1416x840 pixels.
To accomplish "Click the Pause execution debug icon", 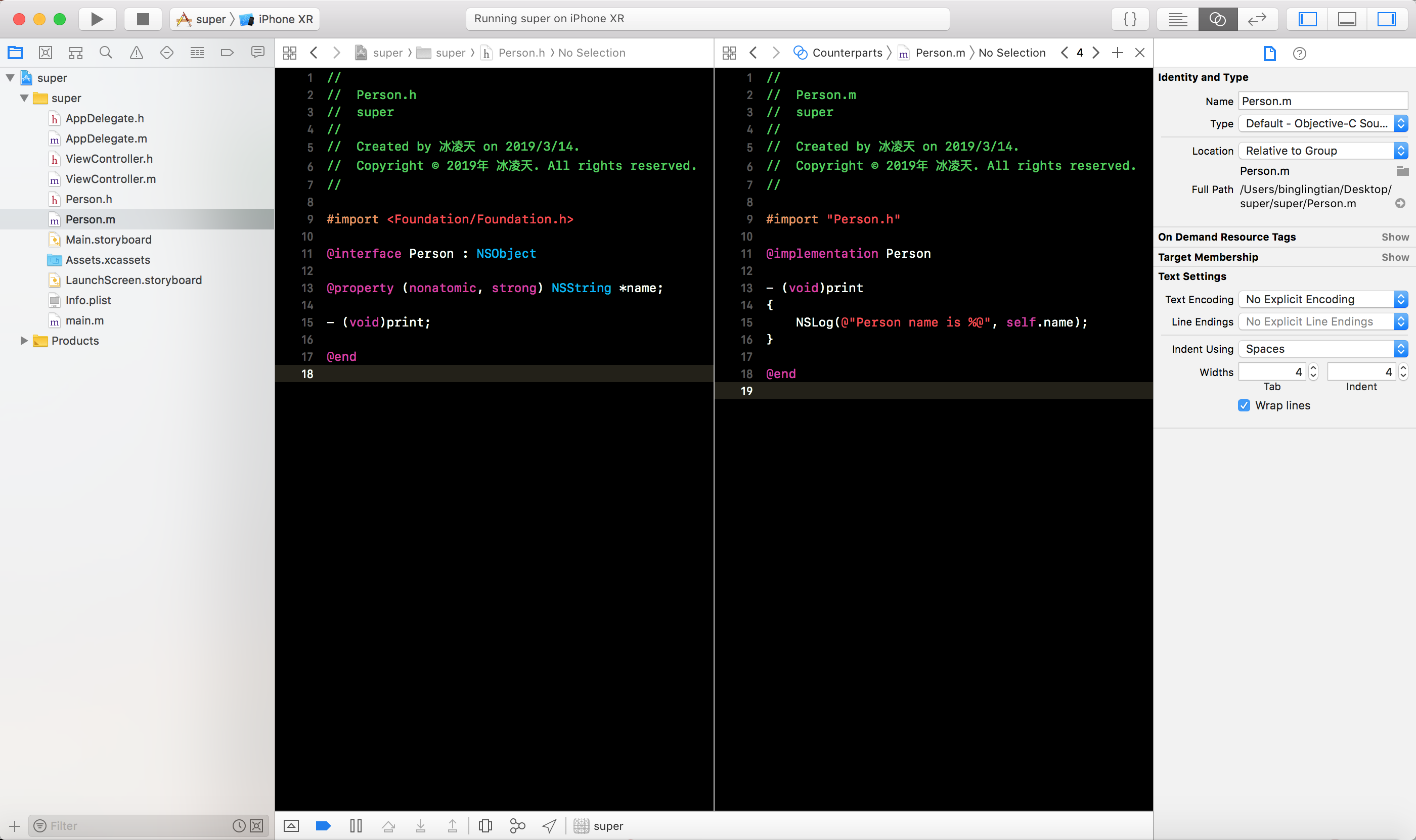I will 356,826.
